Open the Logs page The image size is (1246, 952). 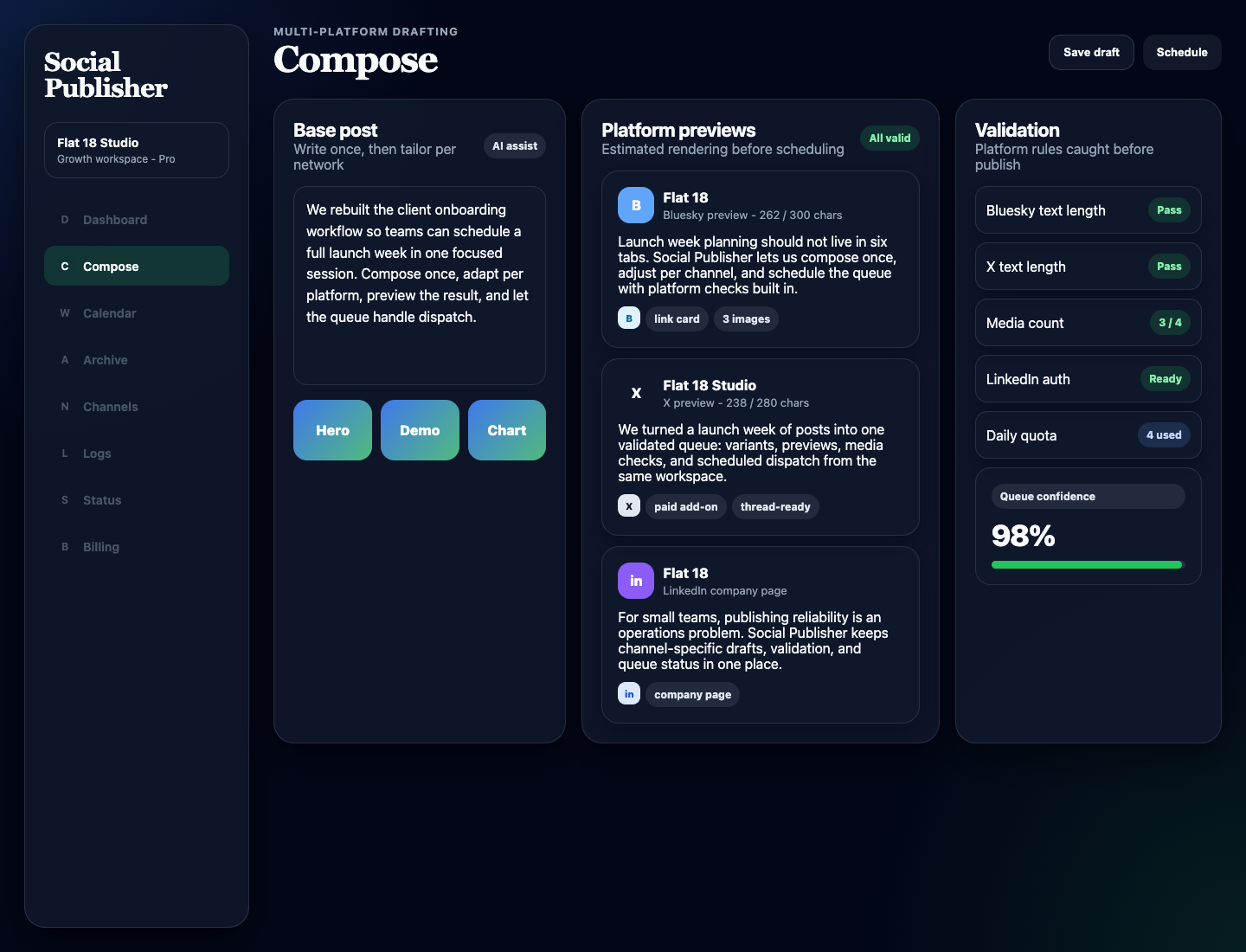(137, 453)
